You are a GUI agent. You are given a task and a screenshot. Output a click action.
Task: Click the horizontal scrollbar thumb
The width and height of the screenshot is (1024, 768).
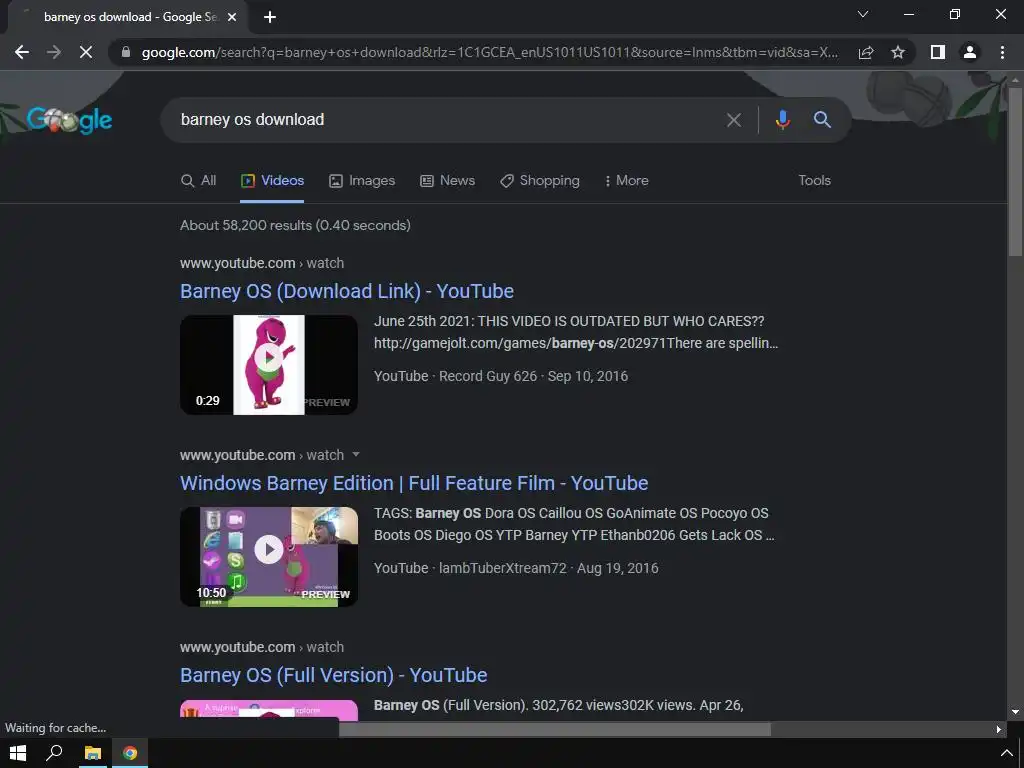click(555, 729)
